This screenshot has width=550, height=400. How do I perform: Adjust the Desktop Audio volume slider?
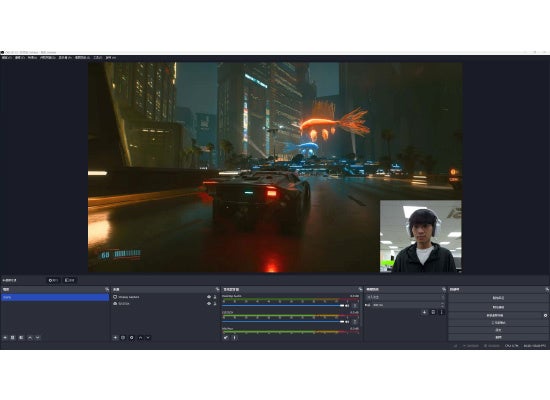click(x=283, y=306)
